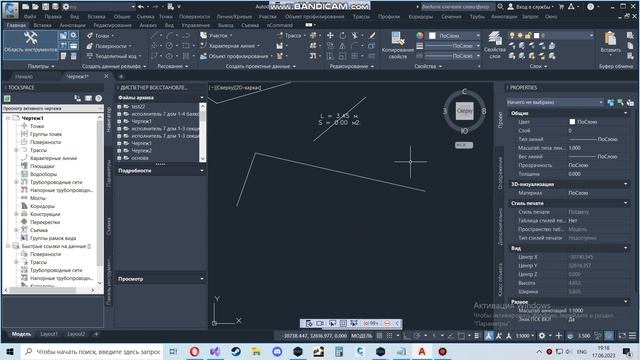The width and height of the screenshot is (640, 360).
Task: Open the Аннотации ribbon tab
Action: (73, 25)
